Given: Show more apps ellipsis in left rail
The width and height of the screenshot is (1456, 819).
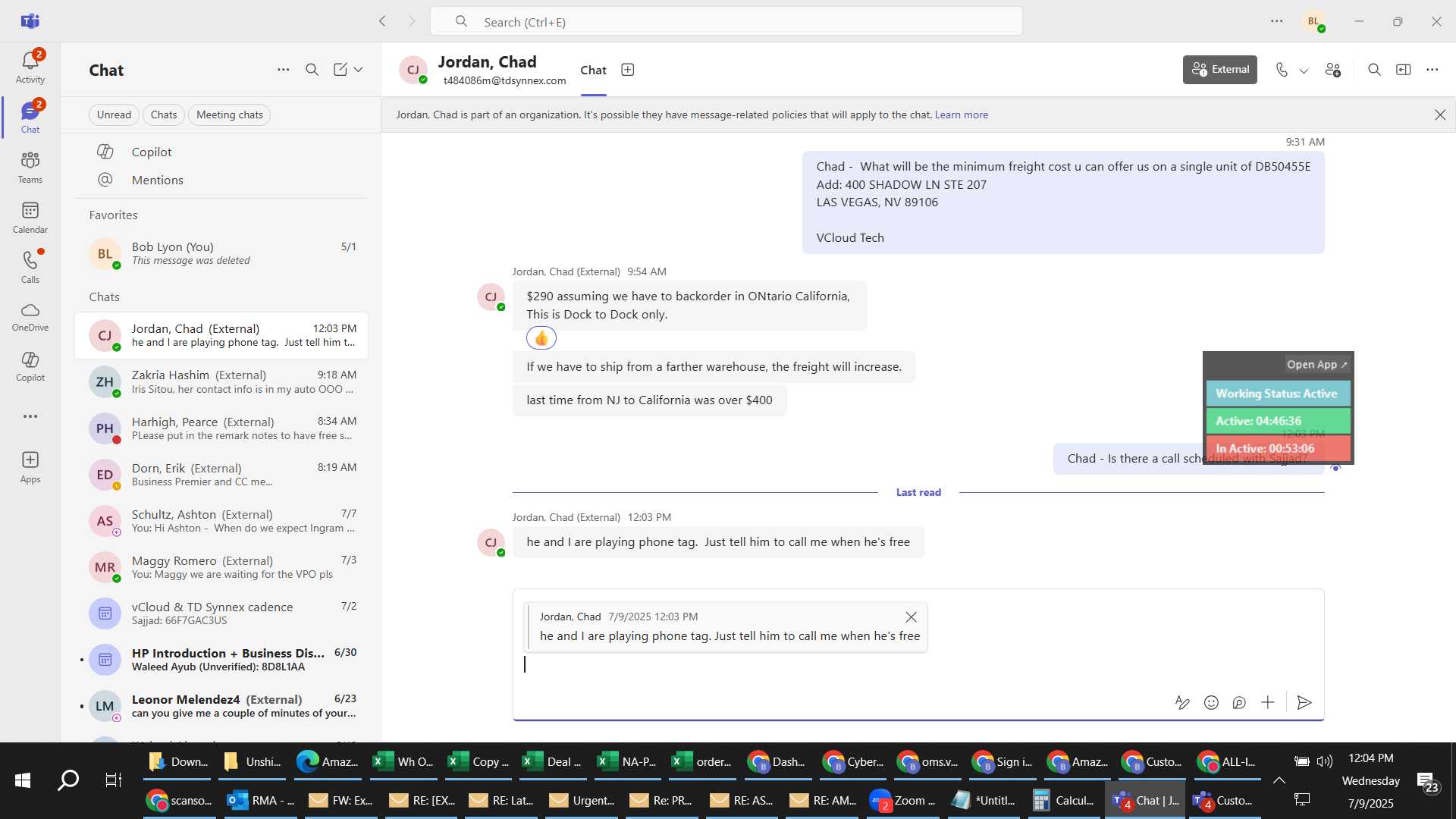Looking at the screenshot, I should (30, 416).
